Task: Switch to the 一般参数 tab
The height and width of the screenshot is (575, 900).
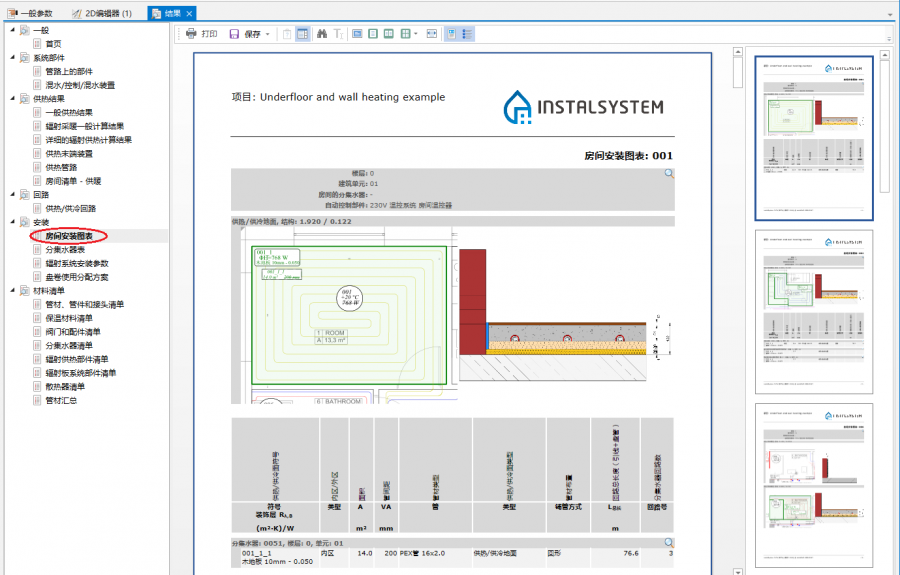Action: click(37, 13)
